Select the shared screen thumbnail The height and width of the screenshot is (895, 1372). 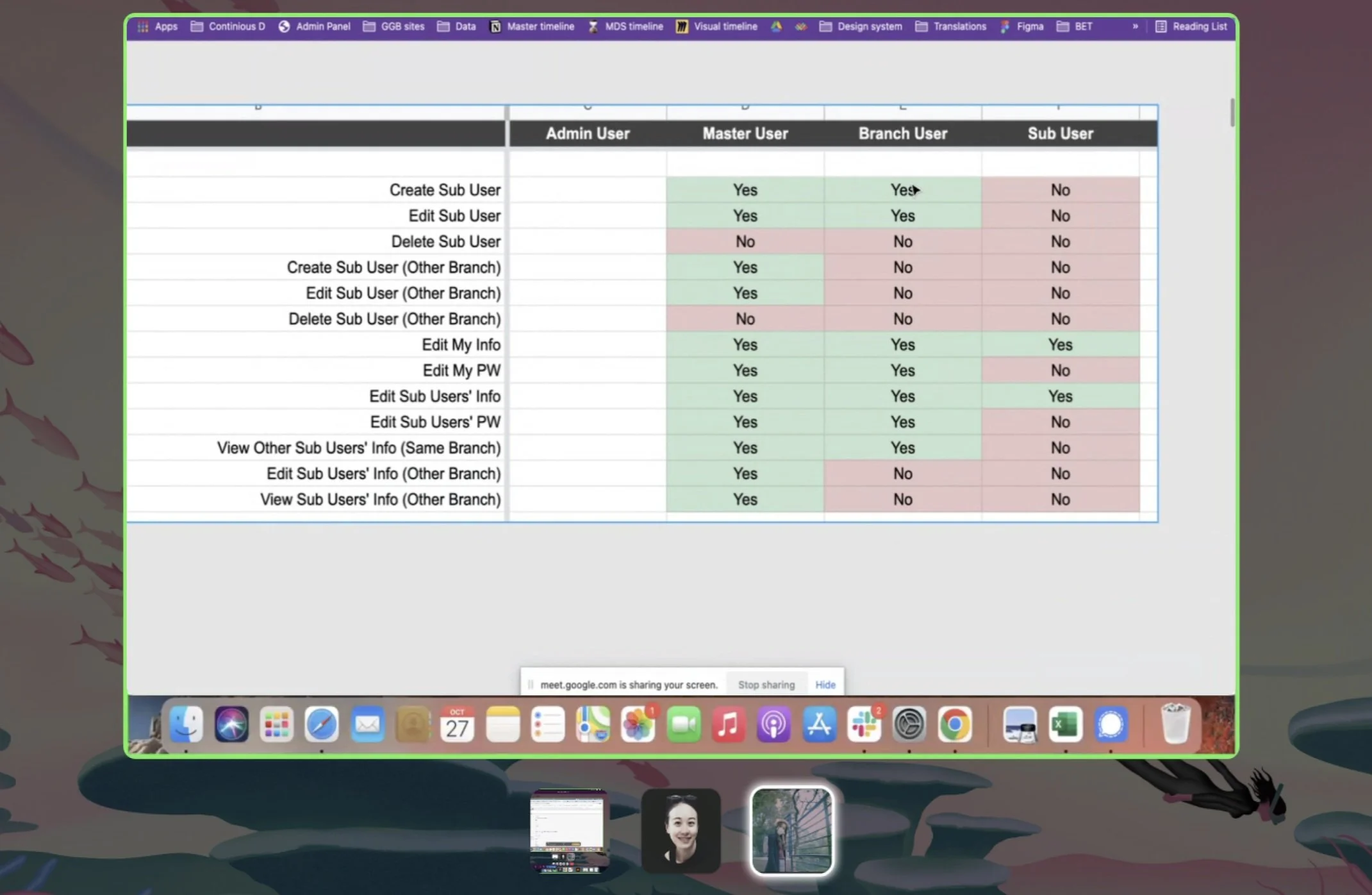click(568, 830)
